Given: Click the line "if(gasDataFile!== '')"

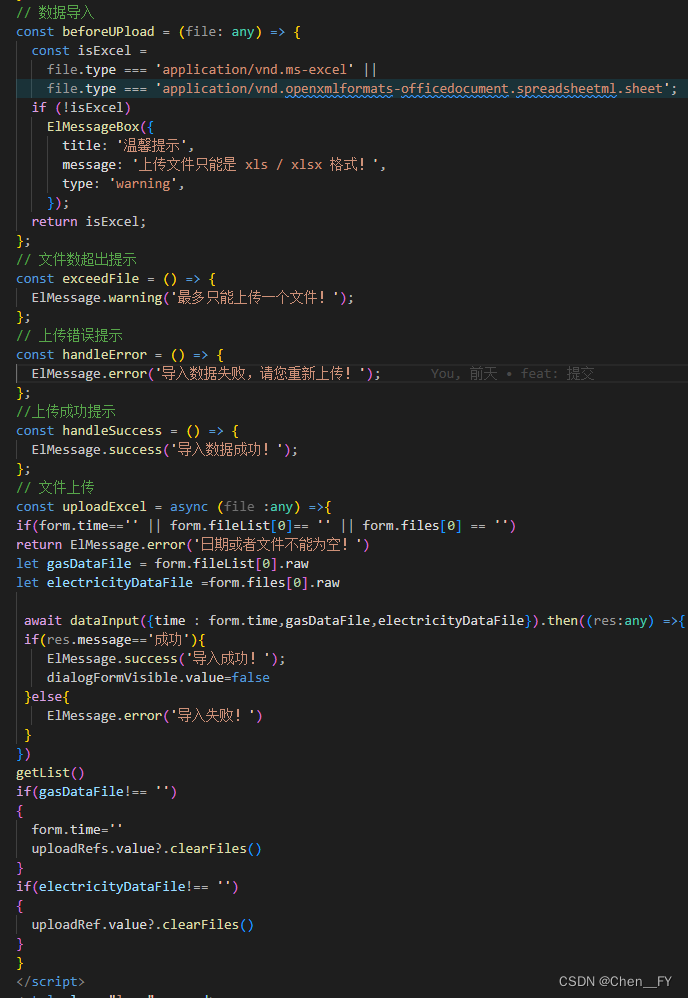Looking at the screenshot, I should (x=97, y=792).
